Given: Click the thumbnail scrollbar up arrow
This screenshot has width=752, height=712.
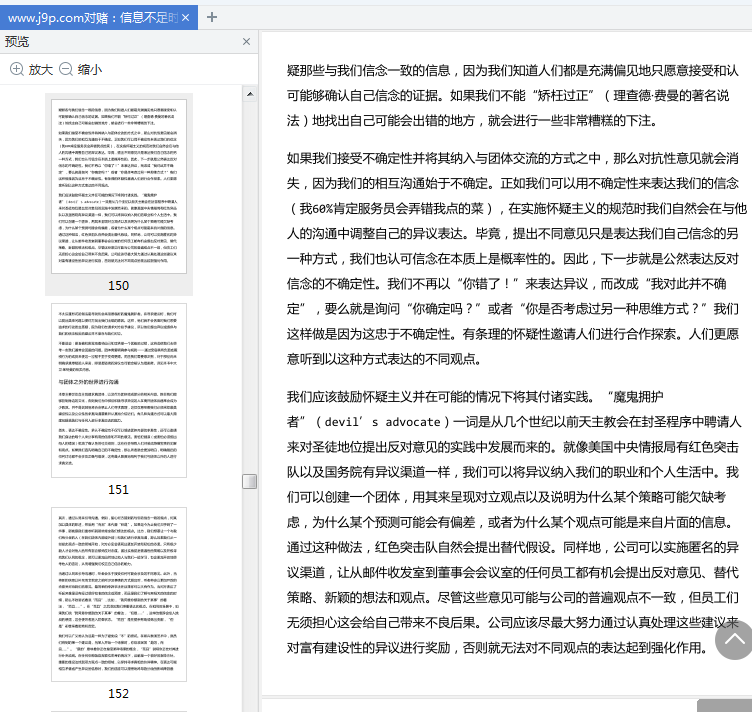Looking at the screenshot, I should [250, 94].
